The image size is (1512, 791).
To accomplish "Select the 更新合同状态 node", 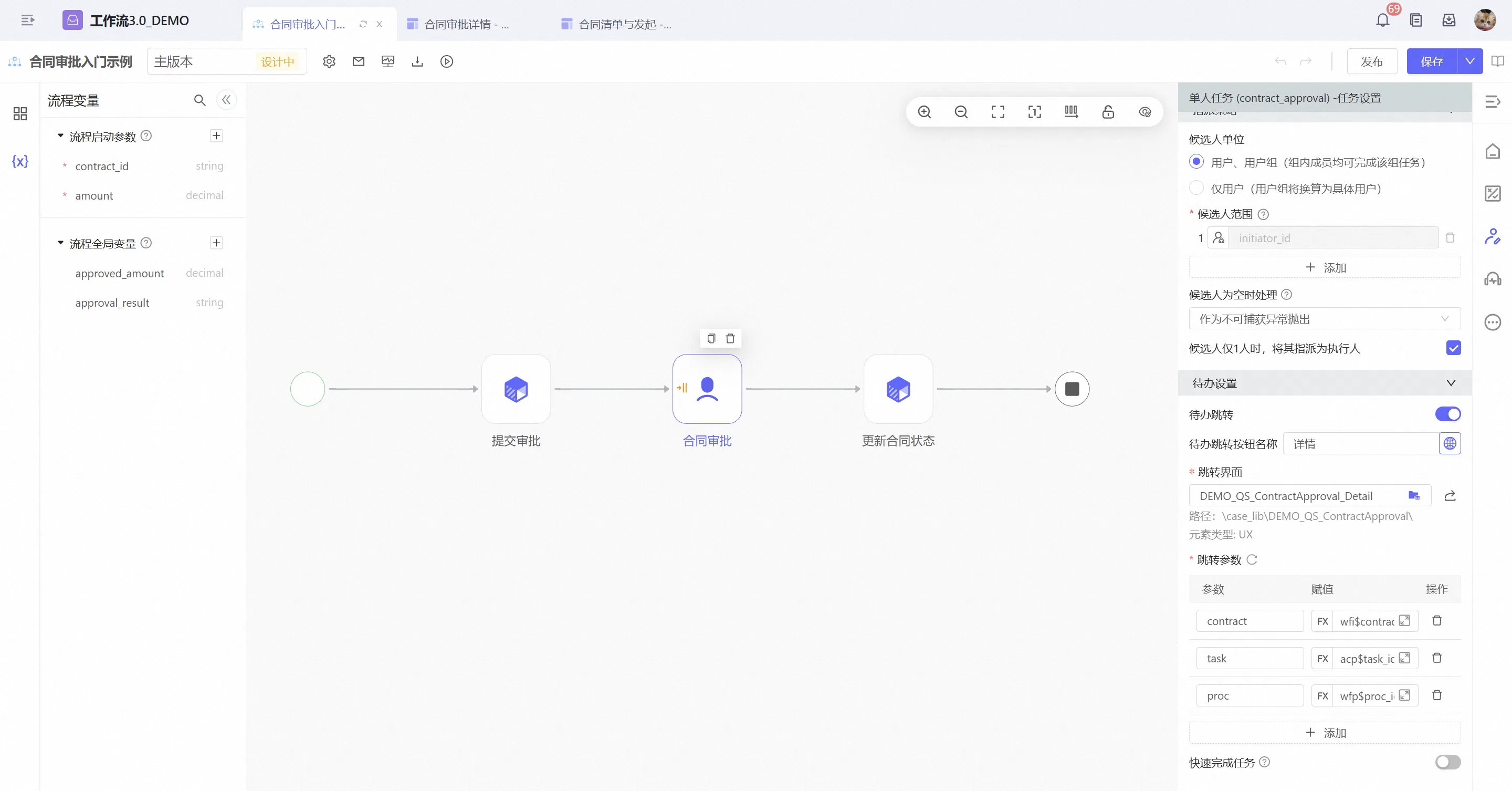I will point(898,389).
